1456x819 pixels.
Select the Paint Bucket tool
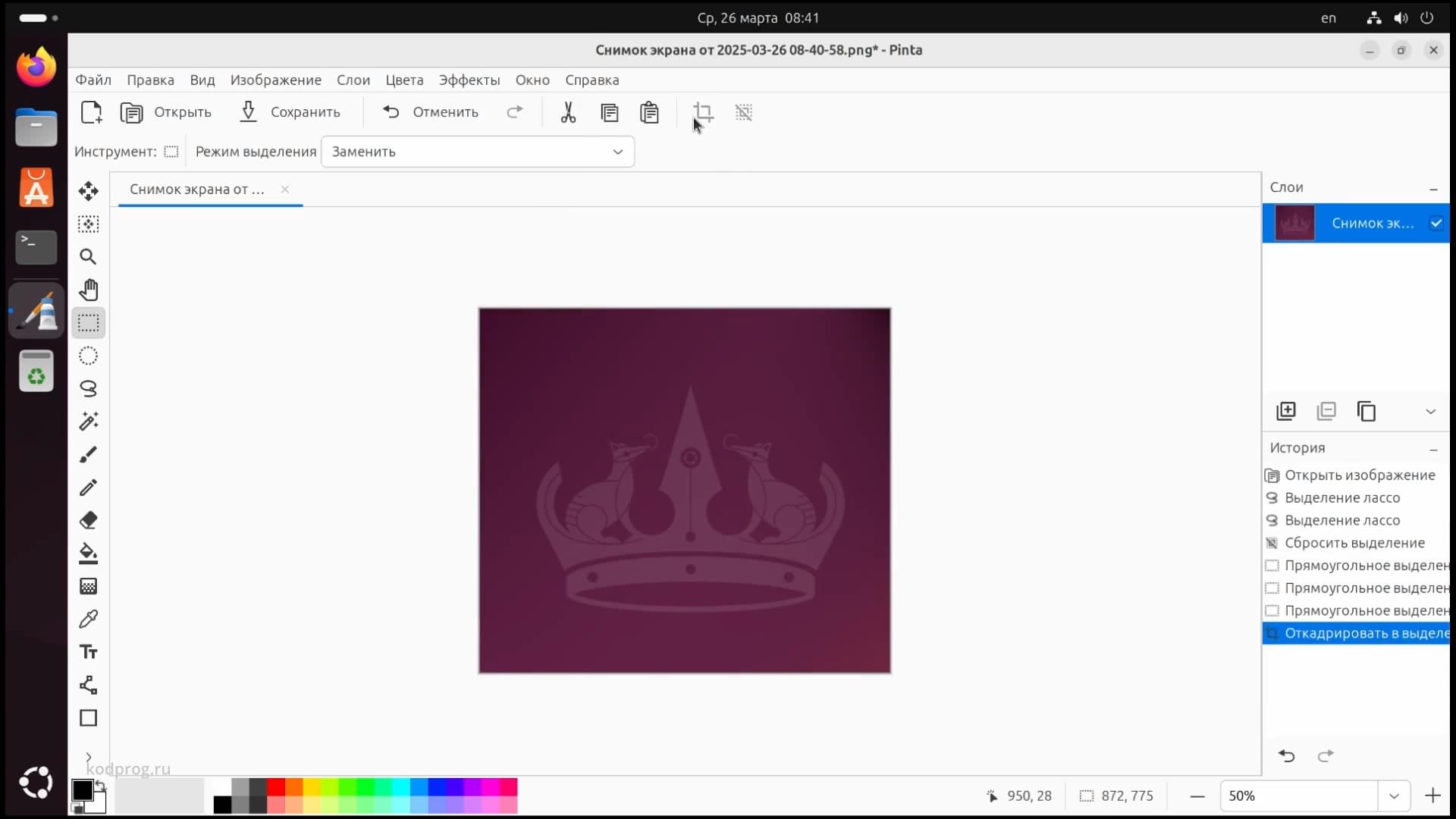88,554
